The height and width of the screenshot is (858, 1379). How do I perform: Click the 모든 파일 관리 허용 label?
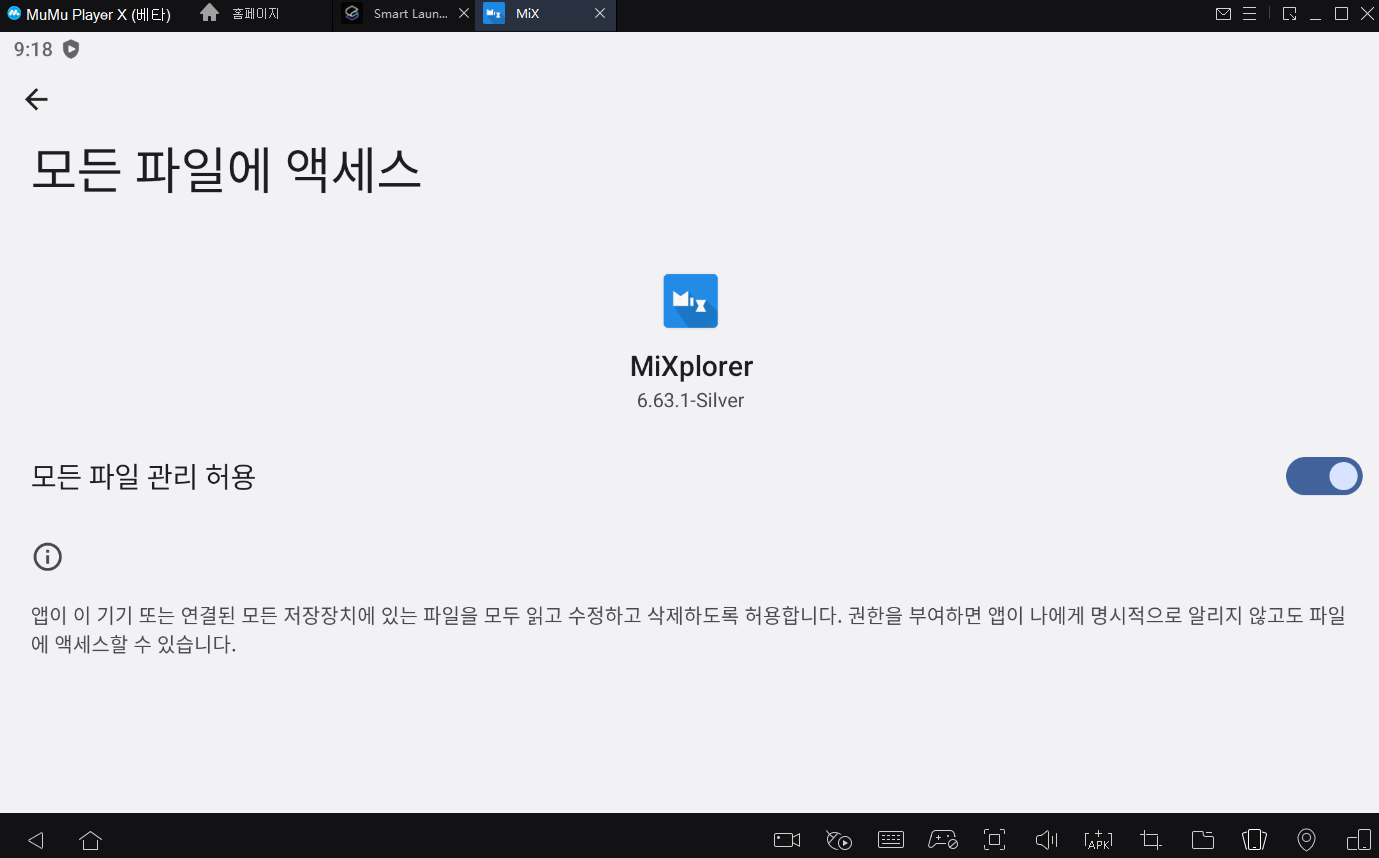143,477
